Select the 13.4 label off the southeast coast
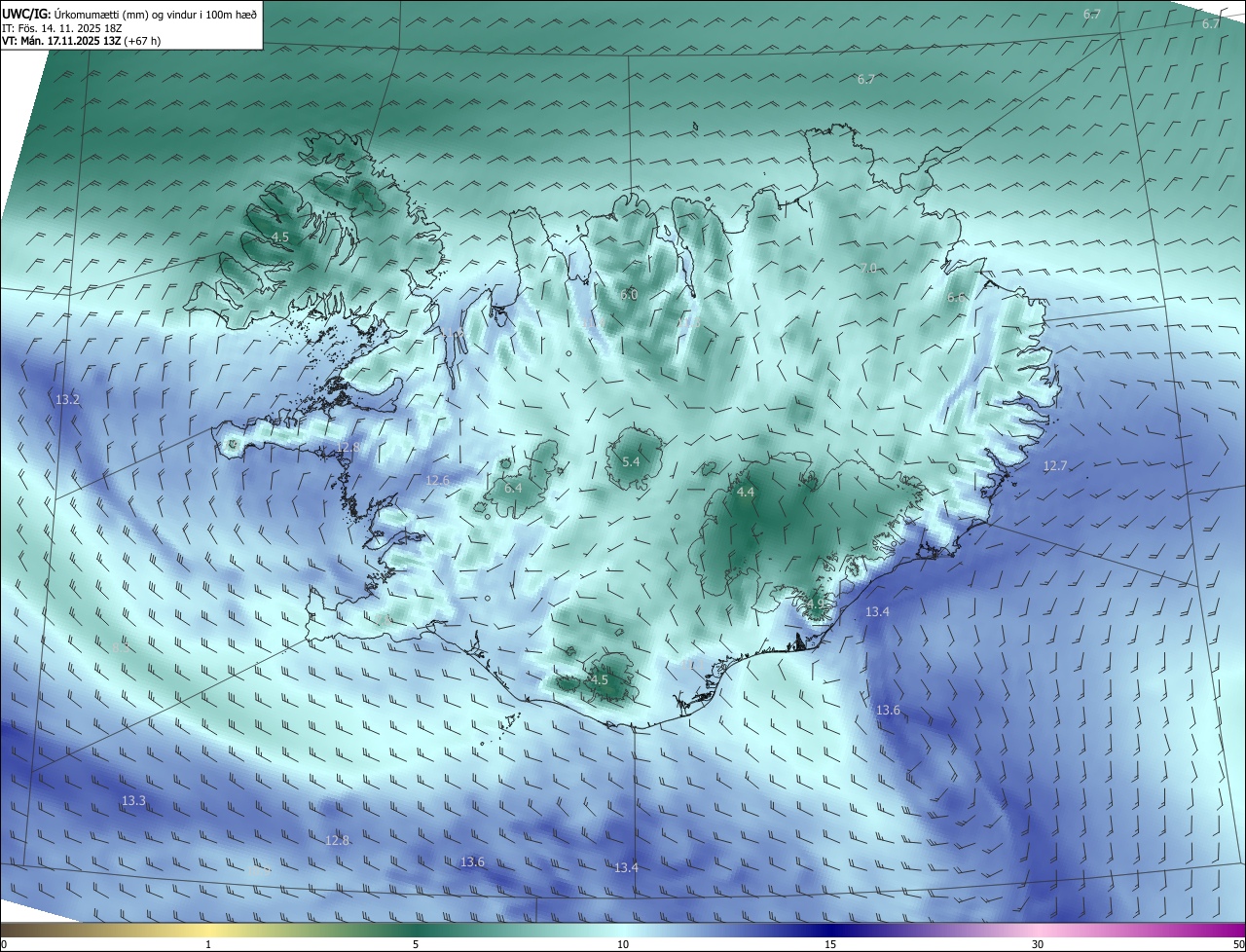1246x952 pixels. (877, 611)
